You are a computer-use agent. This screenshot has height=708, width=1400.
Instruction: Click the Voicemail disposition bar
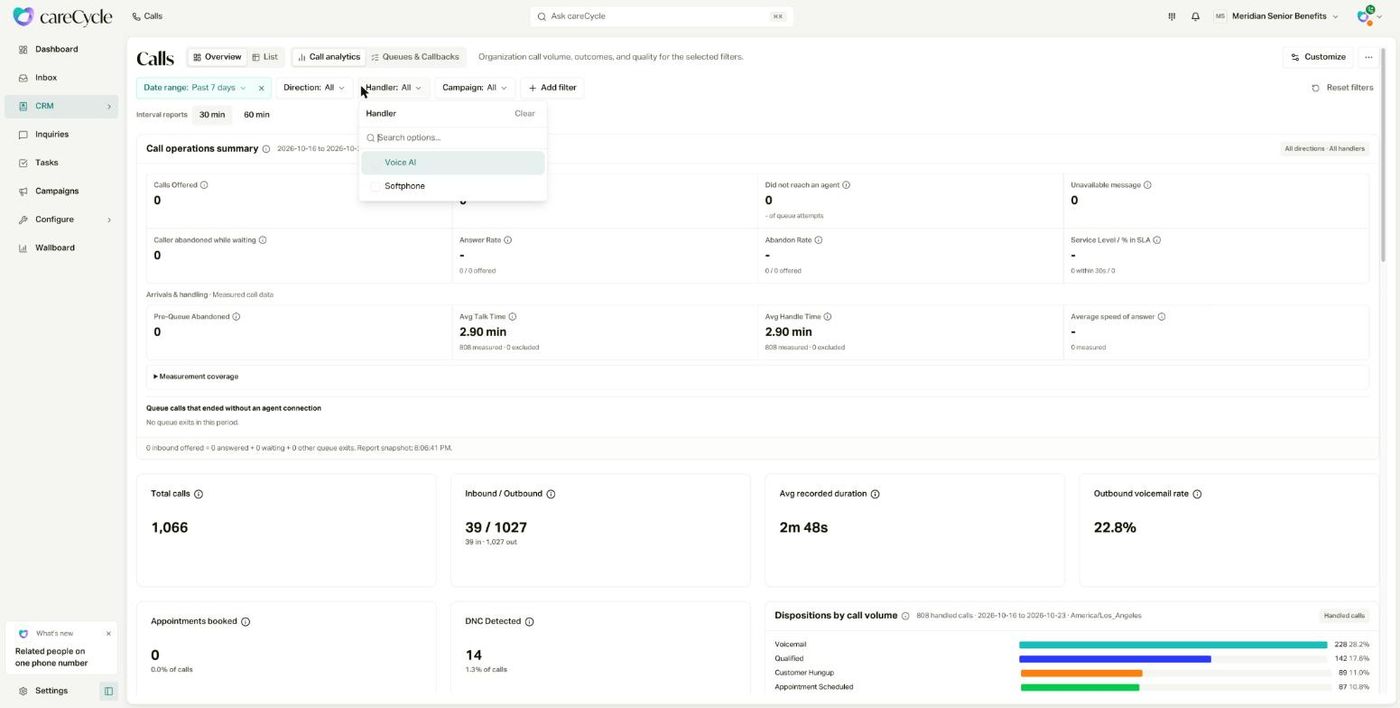point(1173,645)
